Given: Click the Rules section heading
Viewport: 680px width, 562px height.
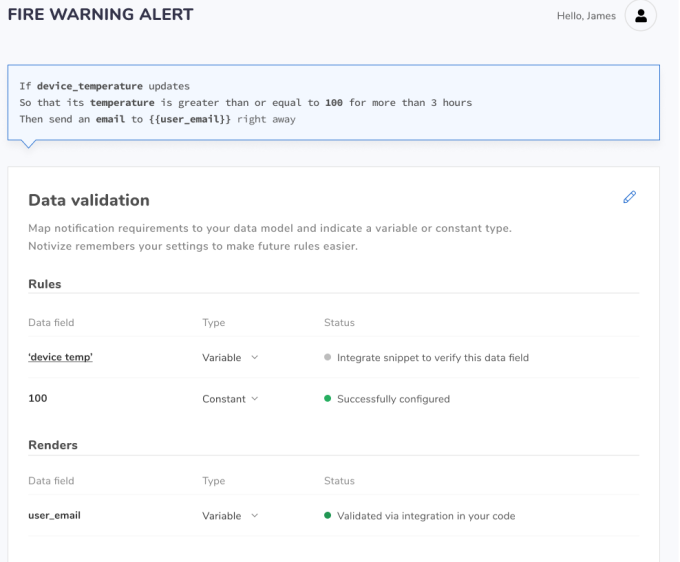Looking at the screenshot, I should 45,284.
